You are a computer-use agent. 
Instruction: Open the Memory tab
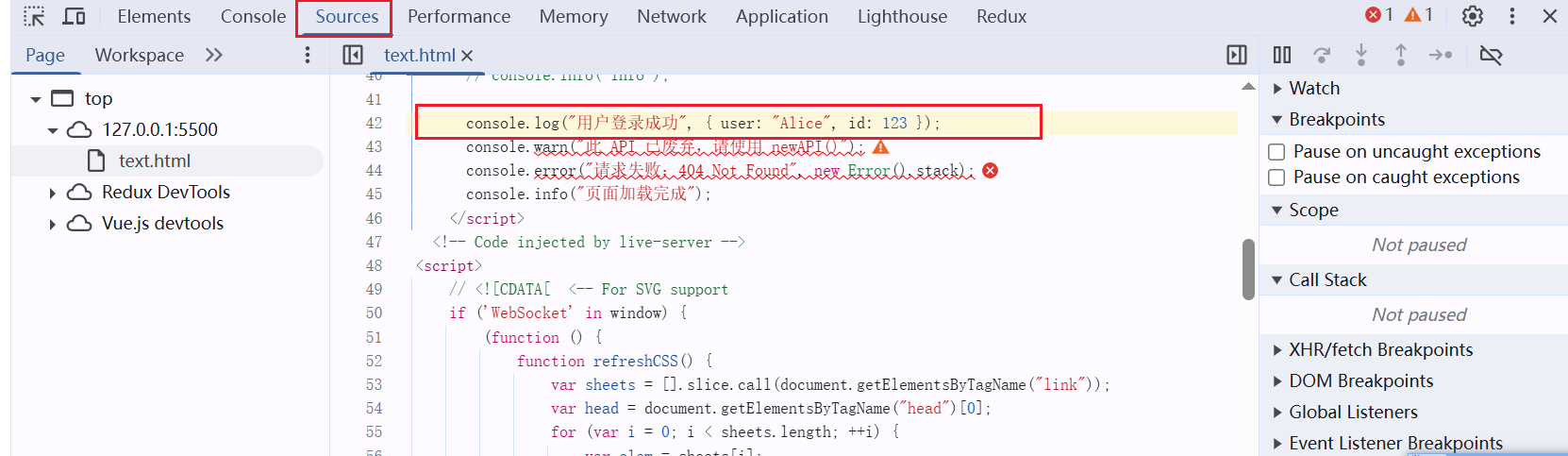[574, 16]
